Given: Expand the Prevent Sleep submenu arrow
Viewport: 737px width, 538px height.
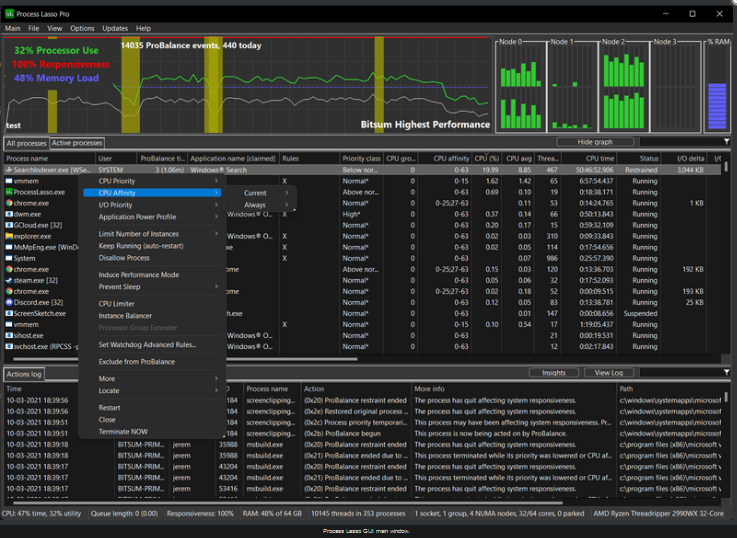Looking at the screenshot, I should click(216, 287).
